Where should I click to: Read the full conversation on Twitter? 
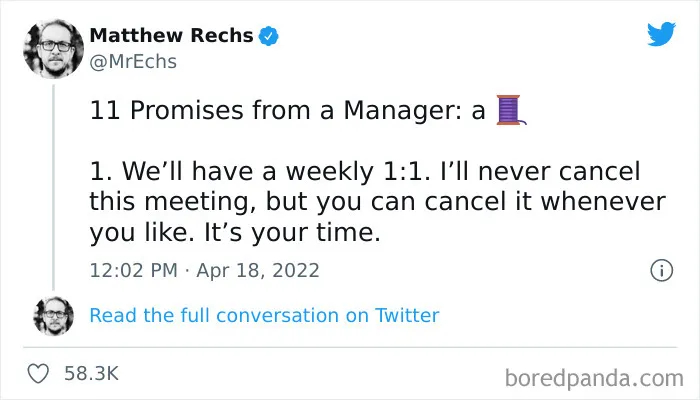[264, 315]
